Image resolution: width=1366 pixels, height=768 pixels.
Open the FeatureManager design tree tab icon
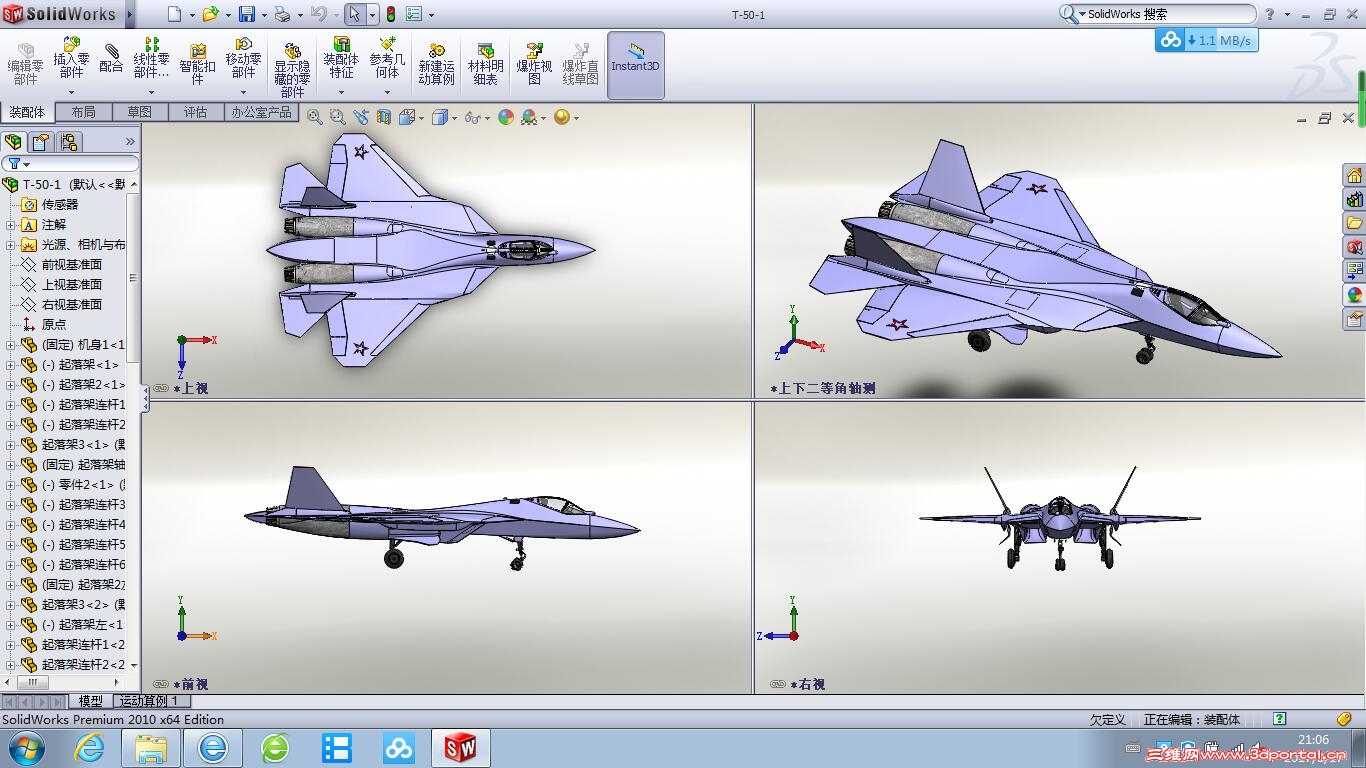(13, 142)
